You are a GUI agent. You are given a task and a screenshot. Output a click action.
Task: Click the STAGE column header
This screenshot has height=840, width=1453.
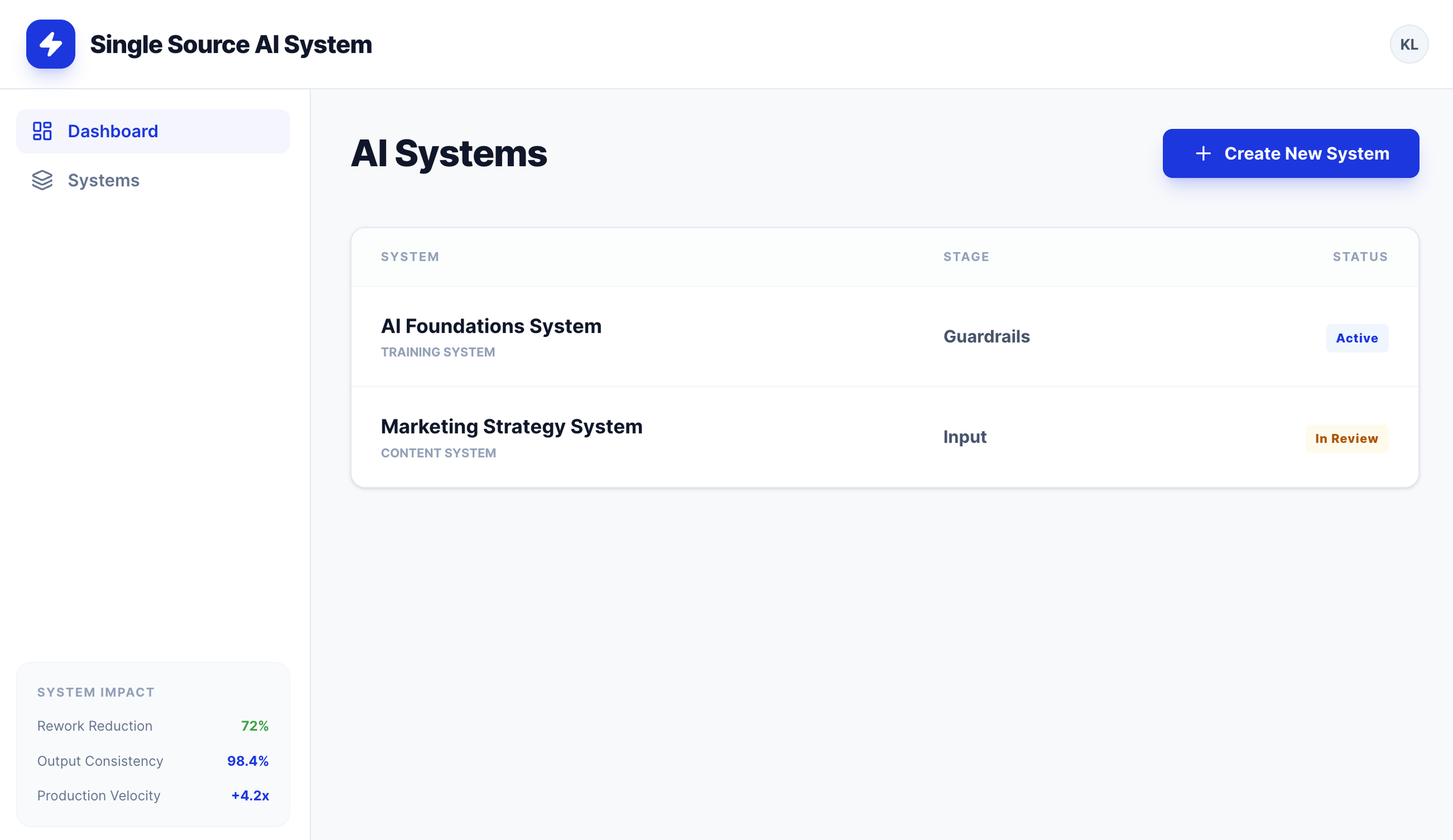[x=966, y=257]
